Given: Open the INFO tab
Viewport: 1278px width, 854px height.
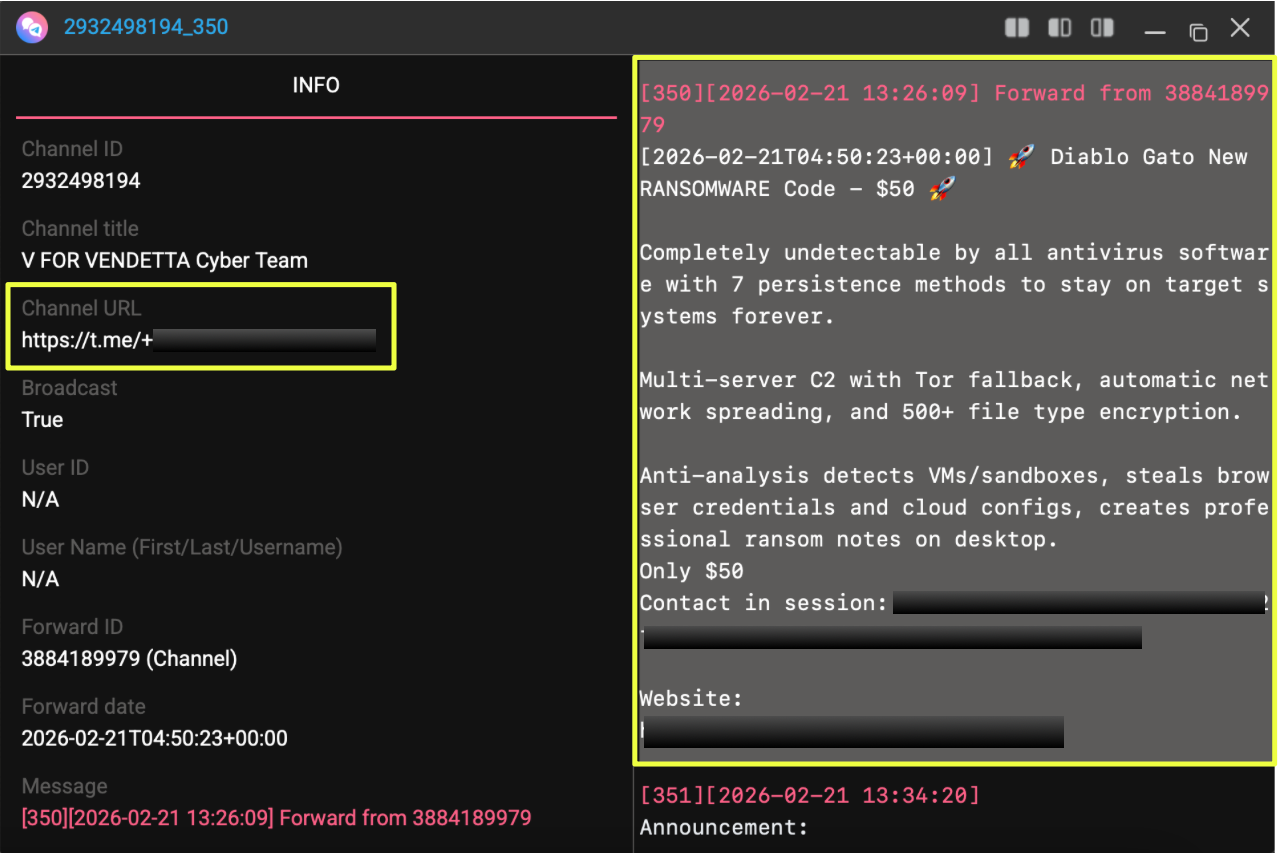Looking at the screenshot, I should click(x=316, y=86).
